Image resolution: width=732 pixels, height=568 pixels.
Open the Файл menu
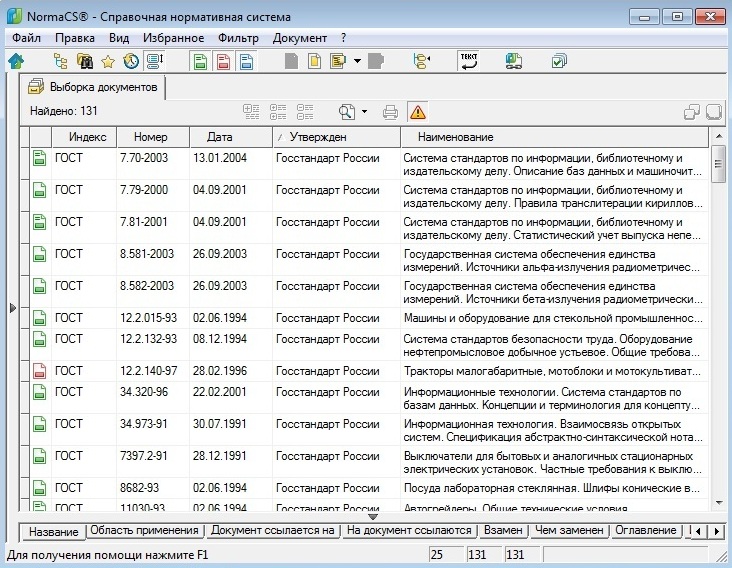tap(27, 38)
